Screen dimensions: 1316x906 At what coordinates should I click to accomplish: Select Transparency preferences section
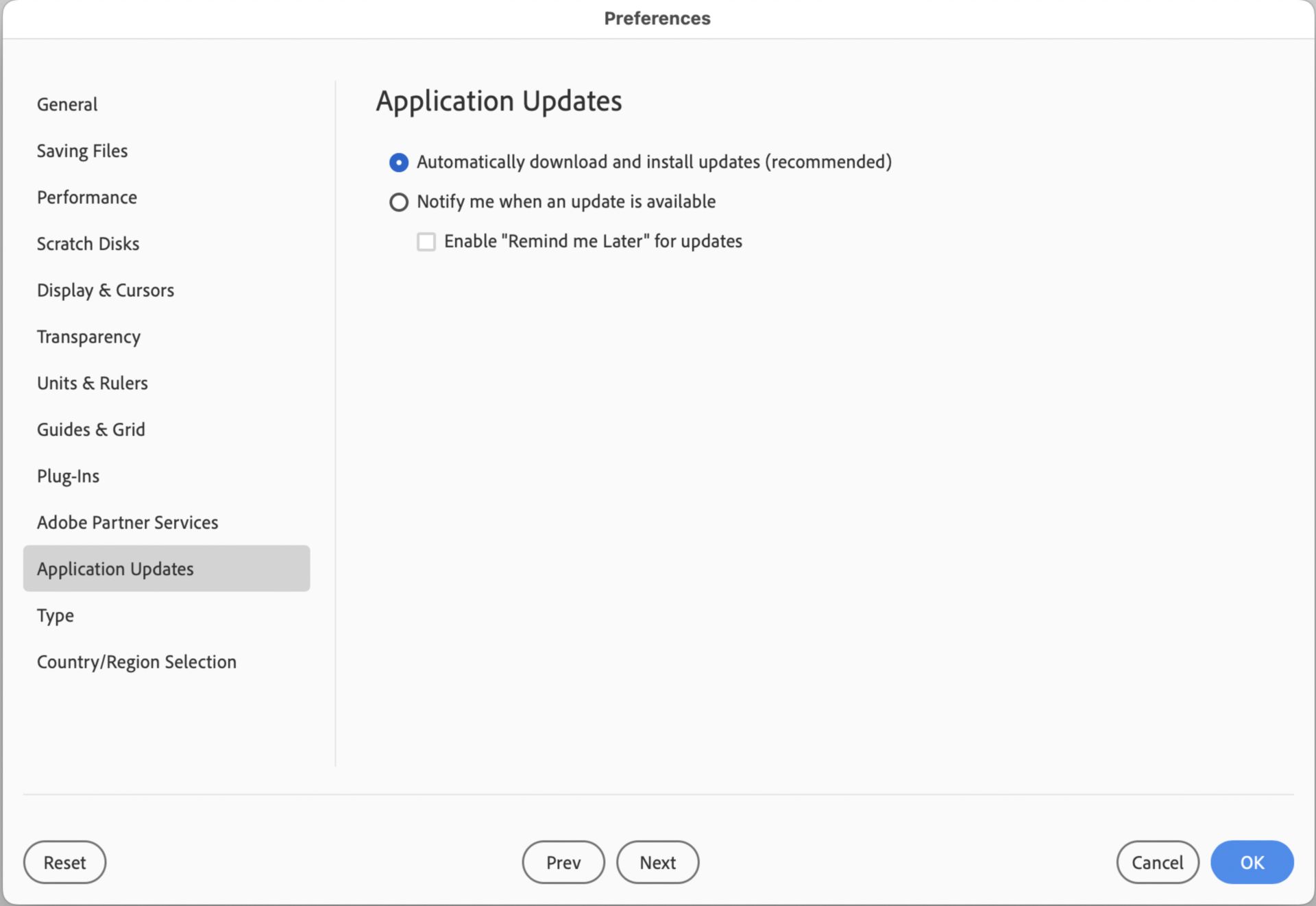[90, 336]
